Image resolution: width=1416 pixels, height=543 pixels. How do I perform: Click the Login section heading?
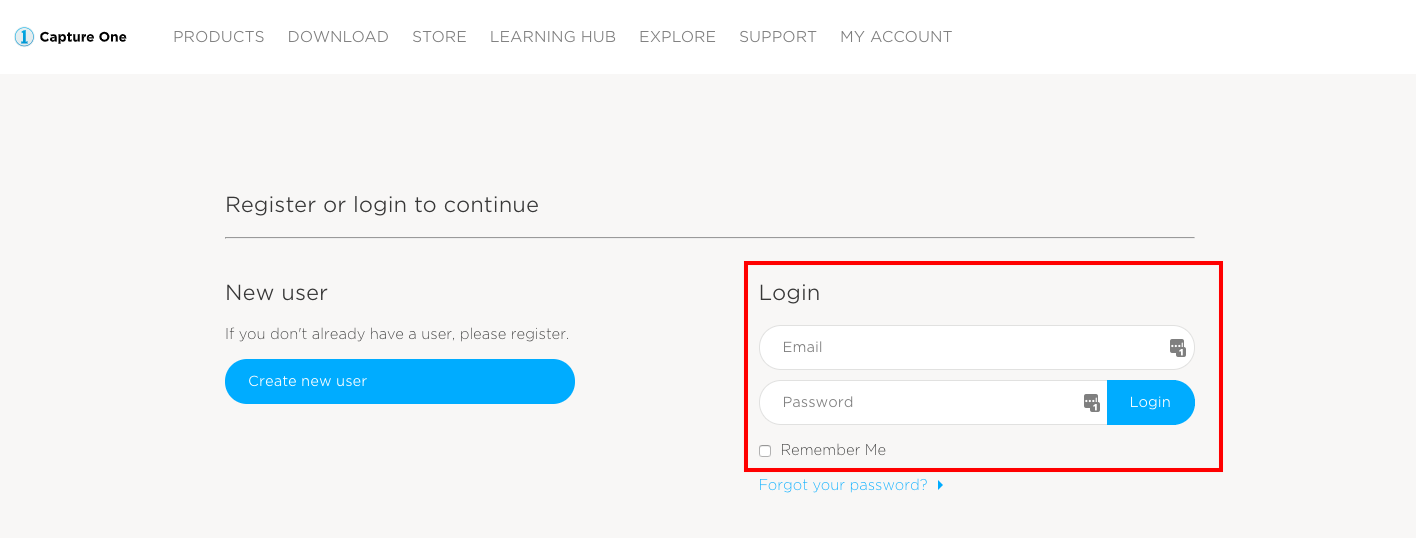click(789, 293)
